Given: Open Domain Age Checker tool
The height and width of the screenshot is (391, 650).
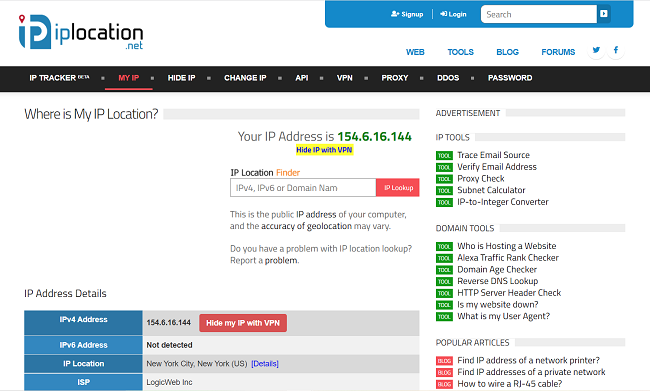Looking at the screenshot, I should (x=497, y=270).
